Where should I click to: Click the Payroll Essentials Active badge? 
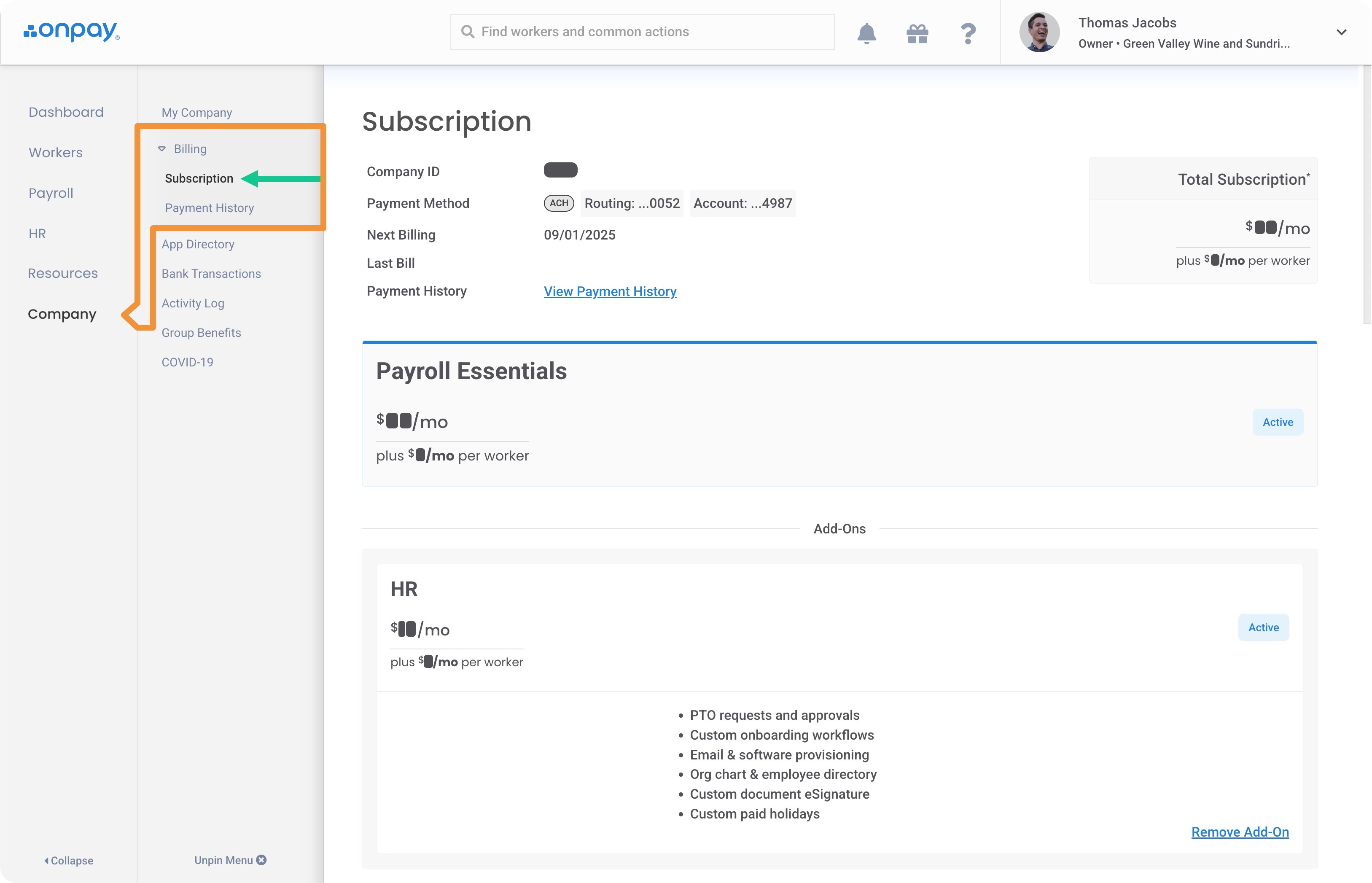[1278, 422]
